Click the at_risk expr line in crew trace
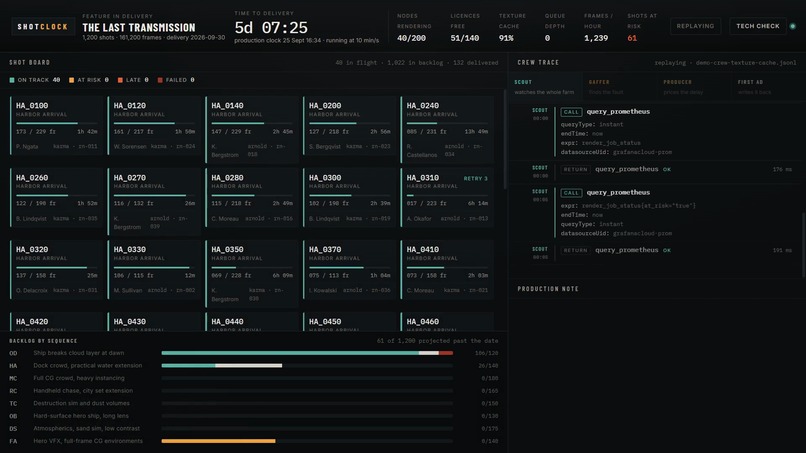 [x=628, y=206]
